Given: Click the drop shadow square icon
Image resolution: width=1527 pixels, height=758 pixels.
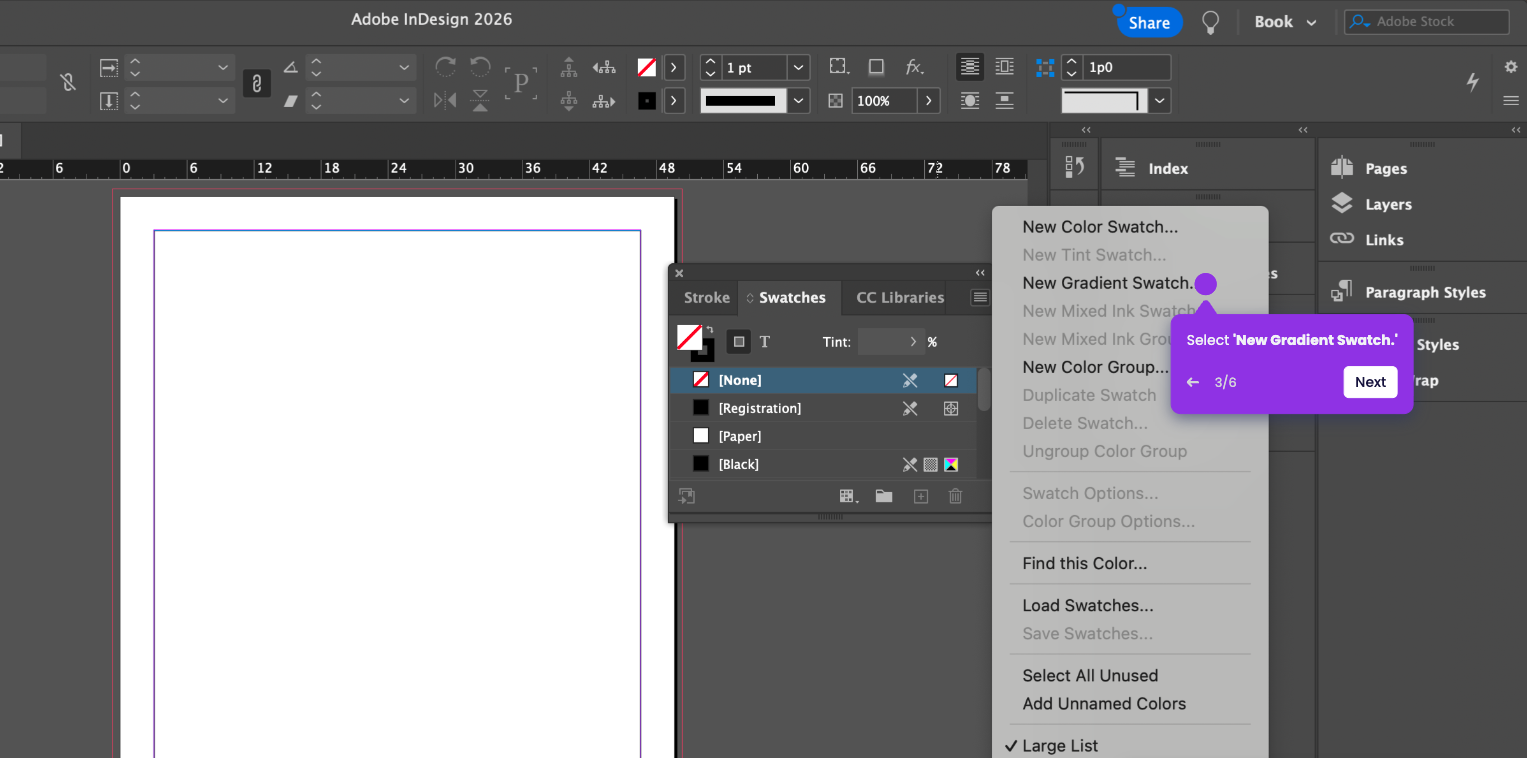Looking at the screenshot, I should point(876,67).
